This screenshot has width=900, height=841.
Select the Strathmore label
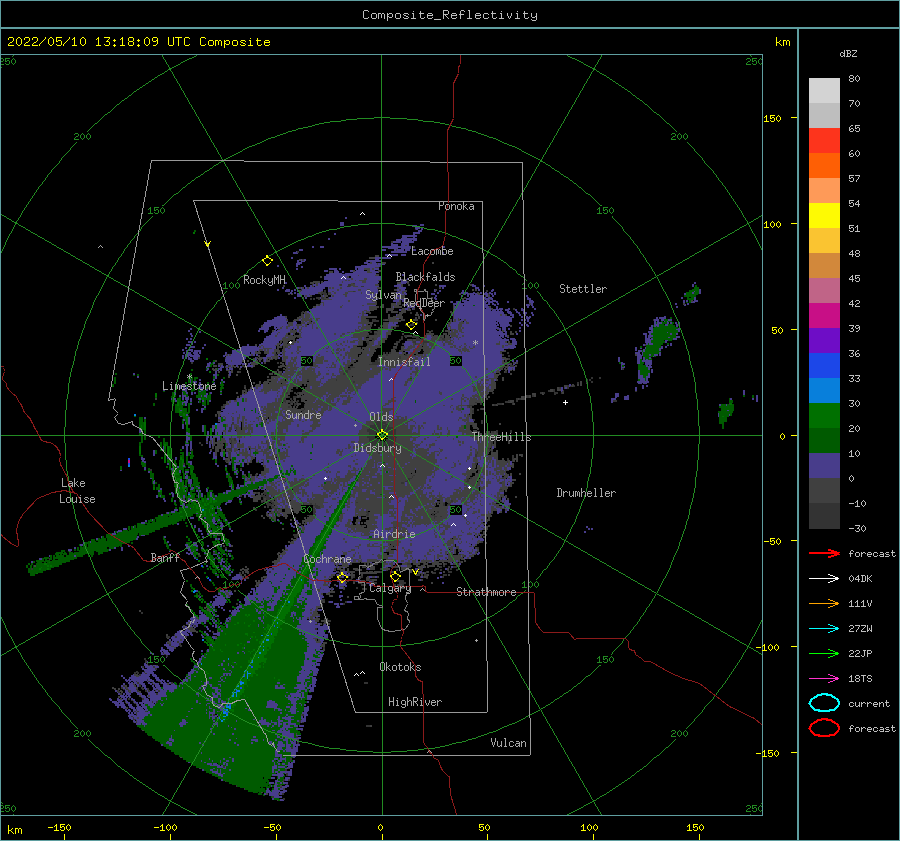pyautogui.click(x=486, y=592)
